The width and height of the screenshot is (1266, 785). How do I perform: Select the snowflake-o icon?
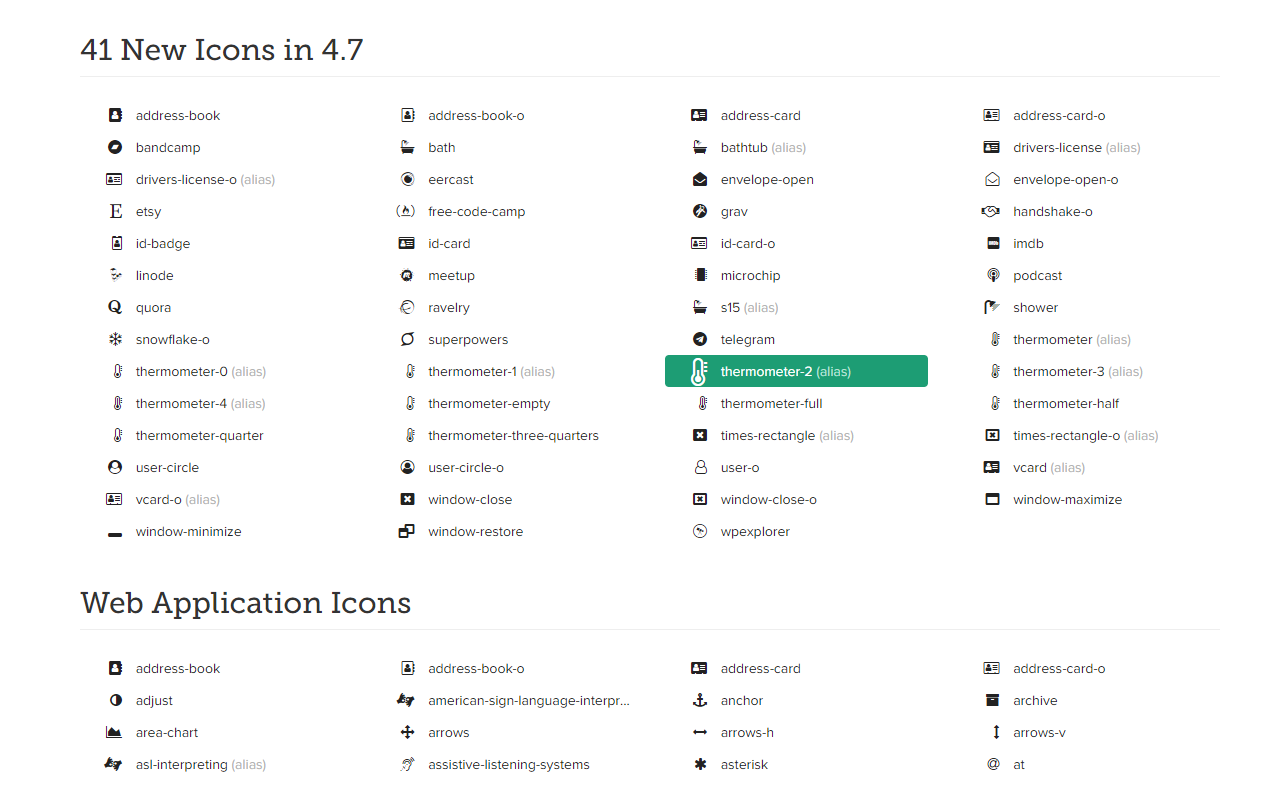115,340
